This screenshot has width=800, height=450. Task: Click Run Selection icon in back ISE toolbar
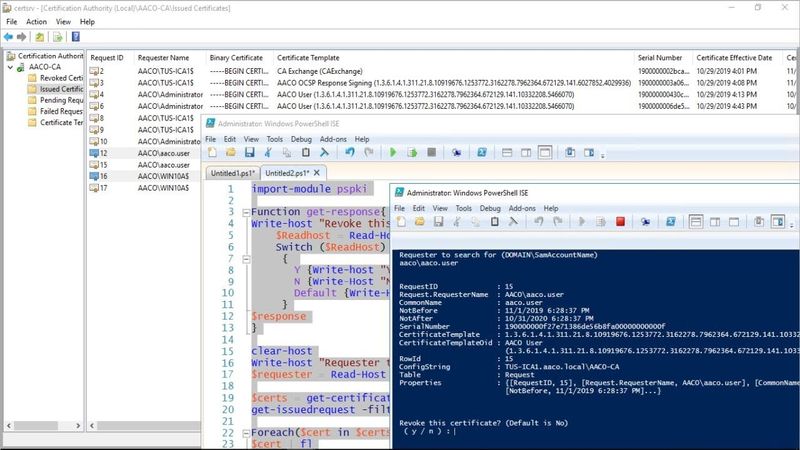pyautogui.click(x=412, y=153)
